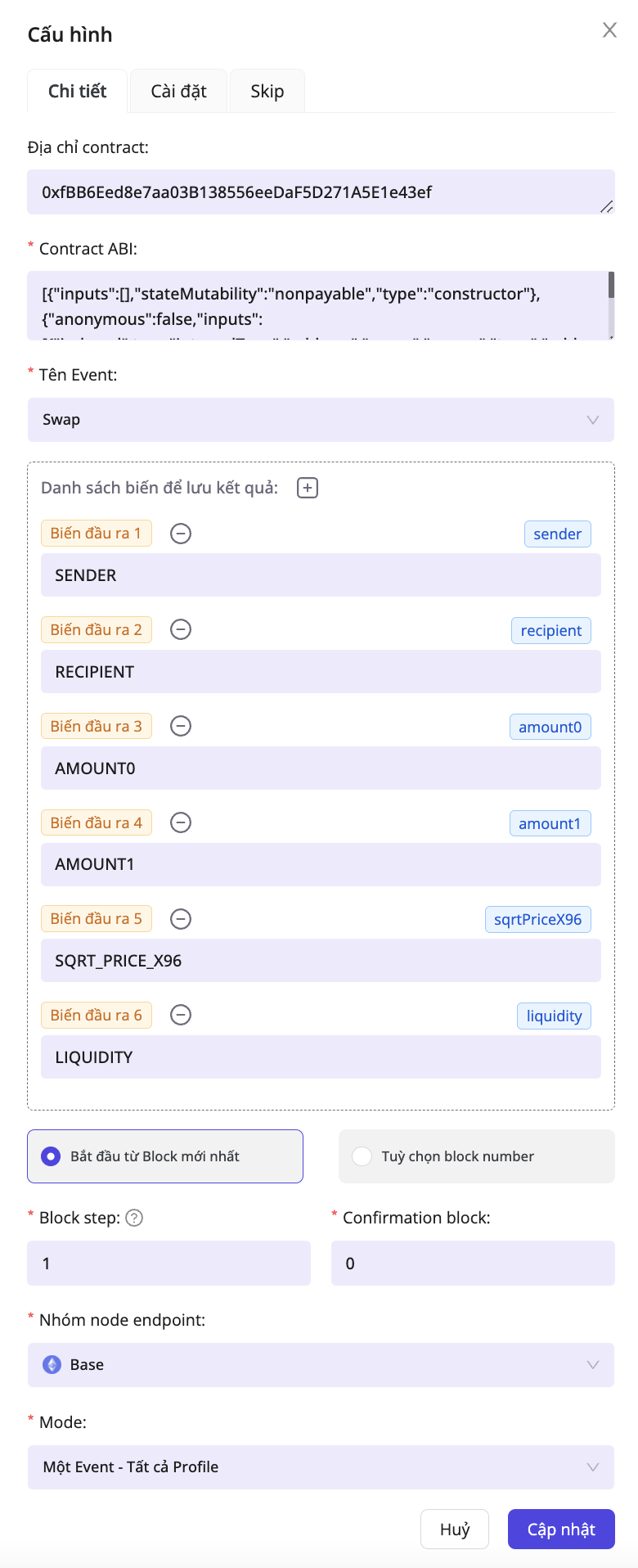
Task: Select 'Tuỳ chọn block number' radio option
Action: click(x=362, y=1156)
